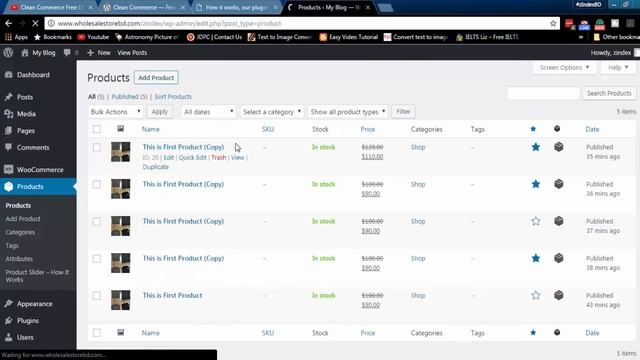Viewport: 640px width, 360px height.
Task: Sort the table by Date column header
Action: coord(592,129)
